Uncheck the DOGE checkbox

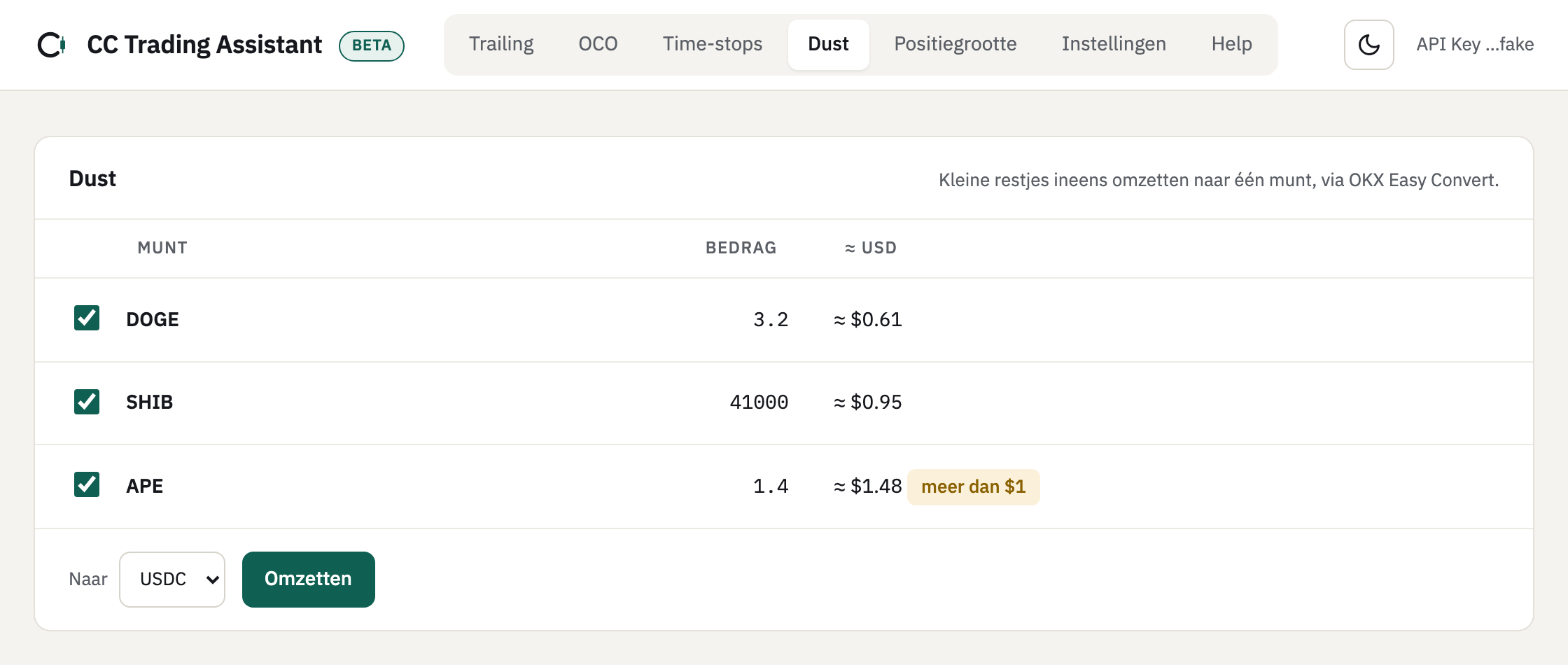[87, 318]
